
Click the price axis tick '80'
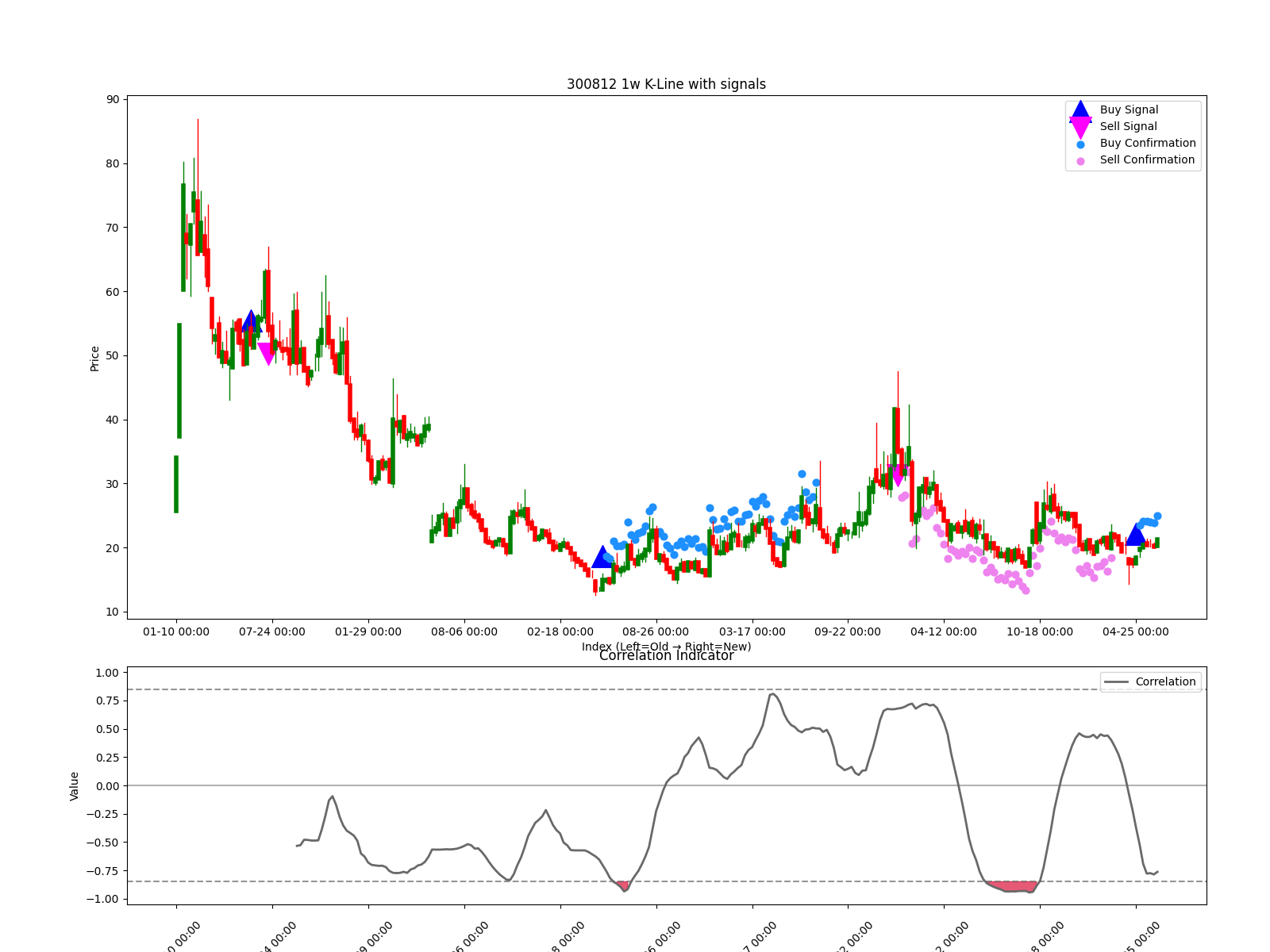[113, 164]
